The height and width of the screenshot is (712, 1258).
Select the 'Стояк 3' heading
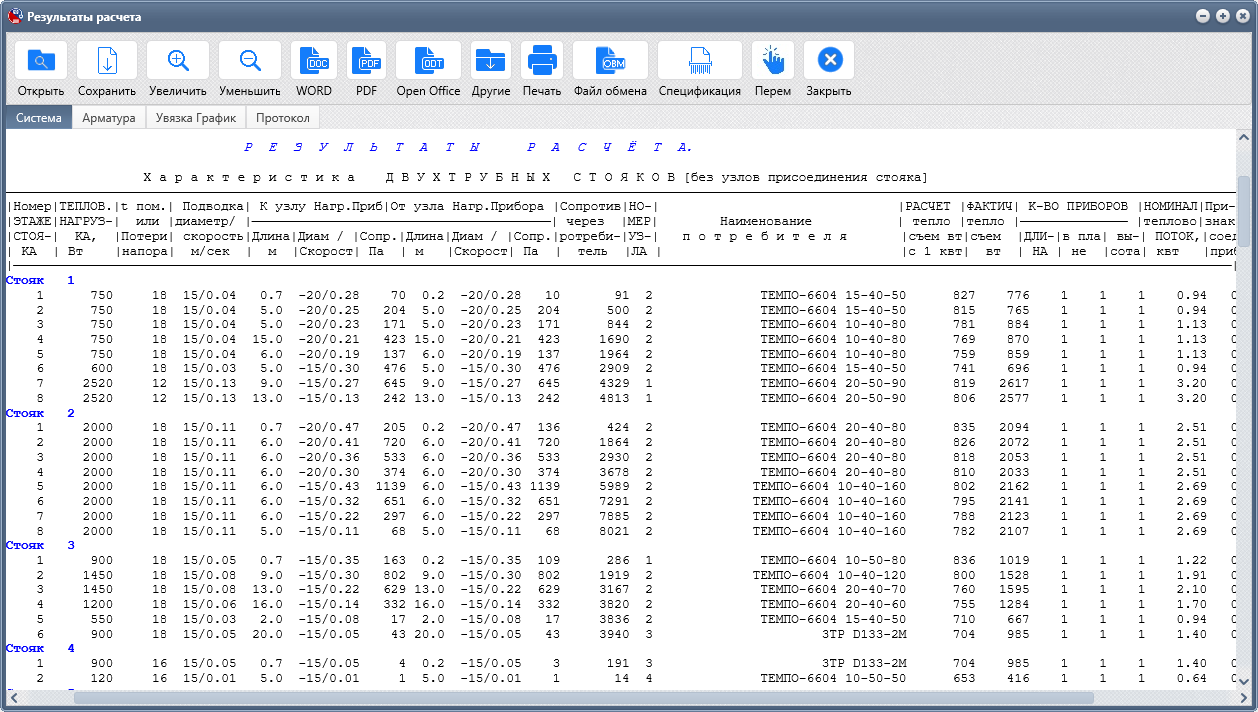(x=40, y=545)
